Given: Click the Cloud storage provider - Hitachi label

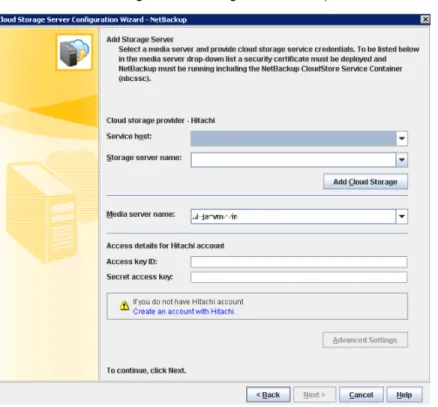Looking at the screenshot, I should [161, 120].
